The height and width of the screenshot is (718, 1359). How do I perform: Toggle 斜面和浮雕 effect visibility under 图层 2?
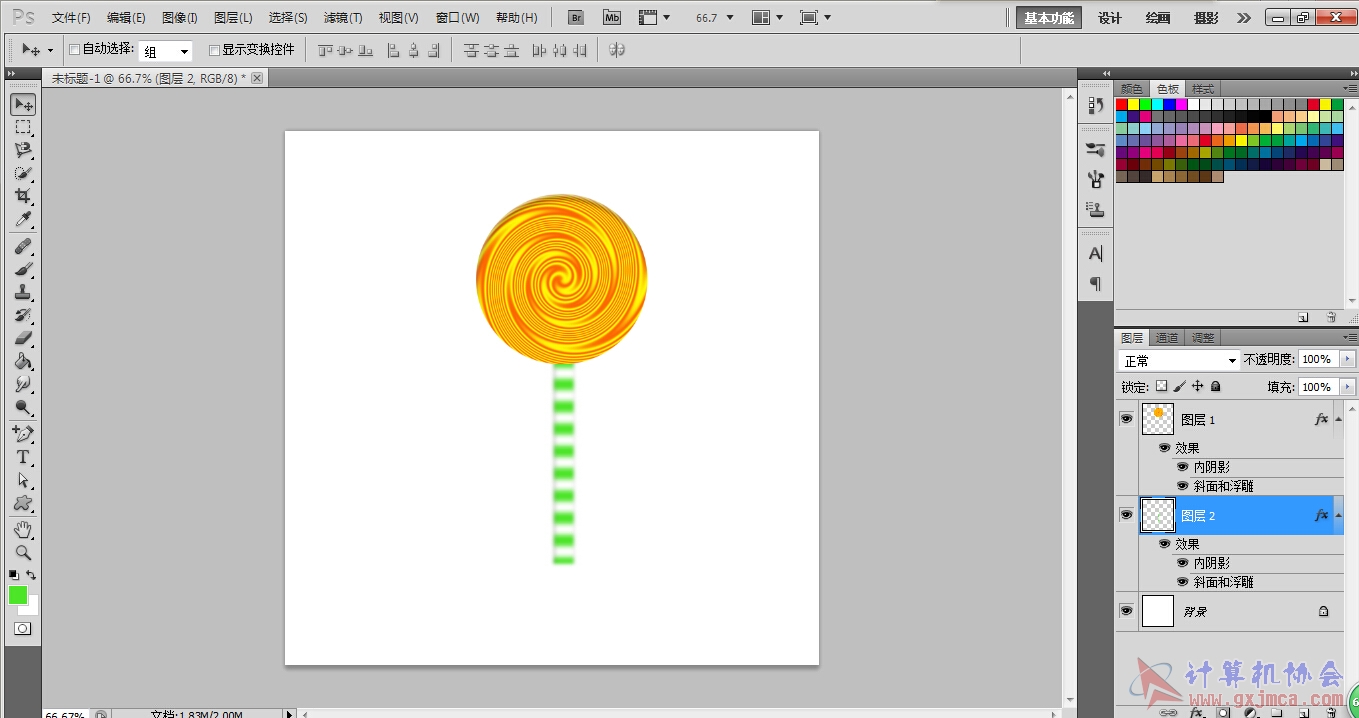point(1183,582)
